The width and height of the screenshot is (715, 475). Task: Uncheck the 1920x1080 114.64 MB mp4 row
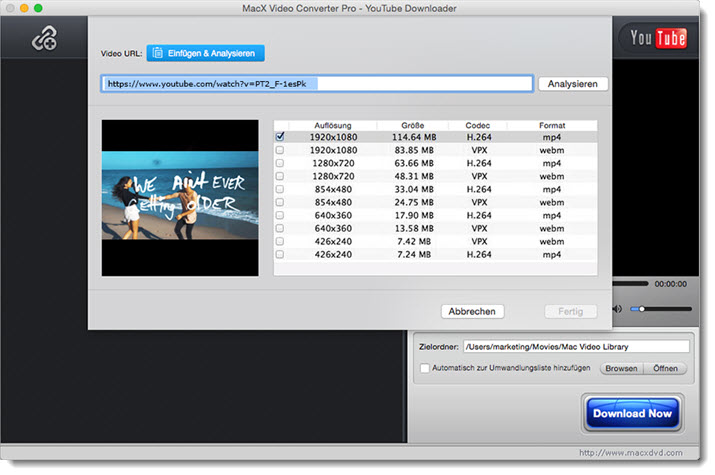click(x=280, y=137)
